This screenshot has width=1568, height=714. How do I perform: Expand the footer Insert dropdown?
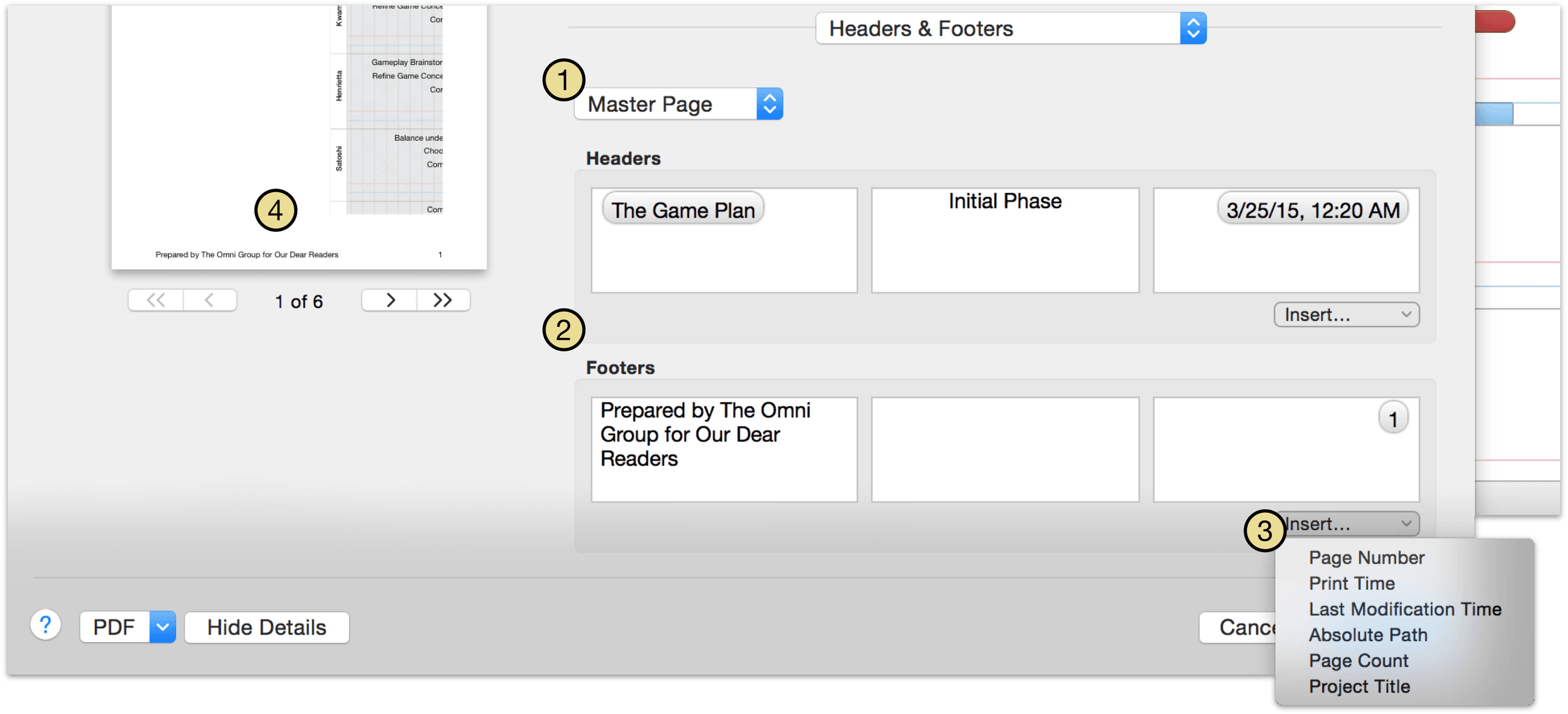1349,523
